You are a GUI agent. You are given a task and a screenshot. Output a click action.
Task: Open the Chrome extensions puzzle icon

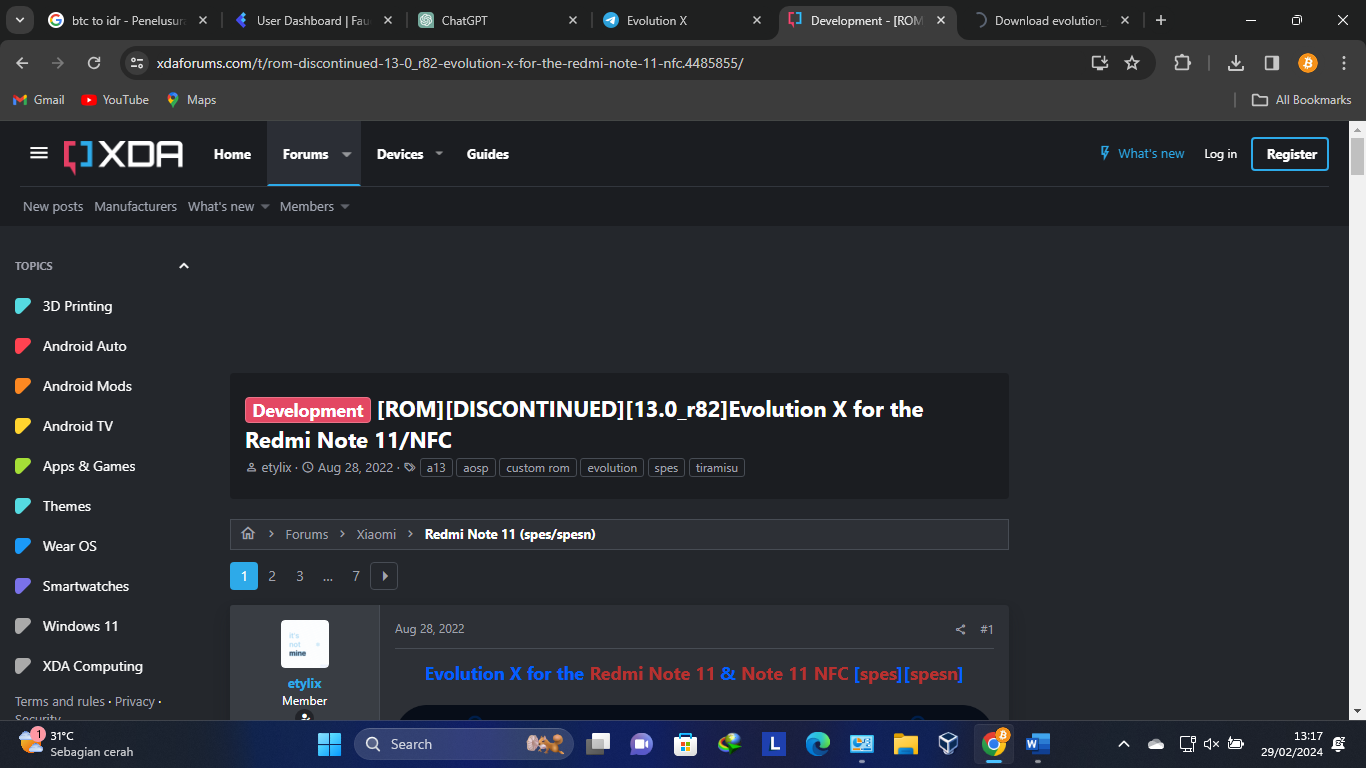click(x=1182, y=63)
